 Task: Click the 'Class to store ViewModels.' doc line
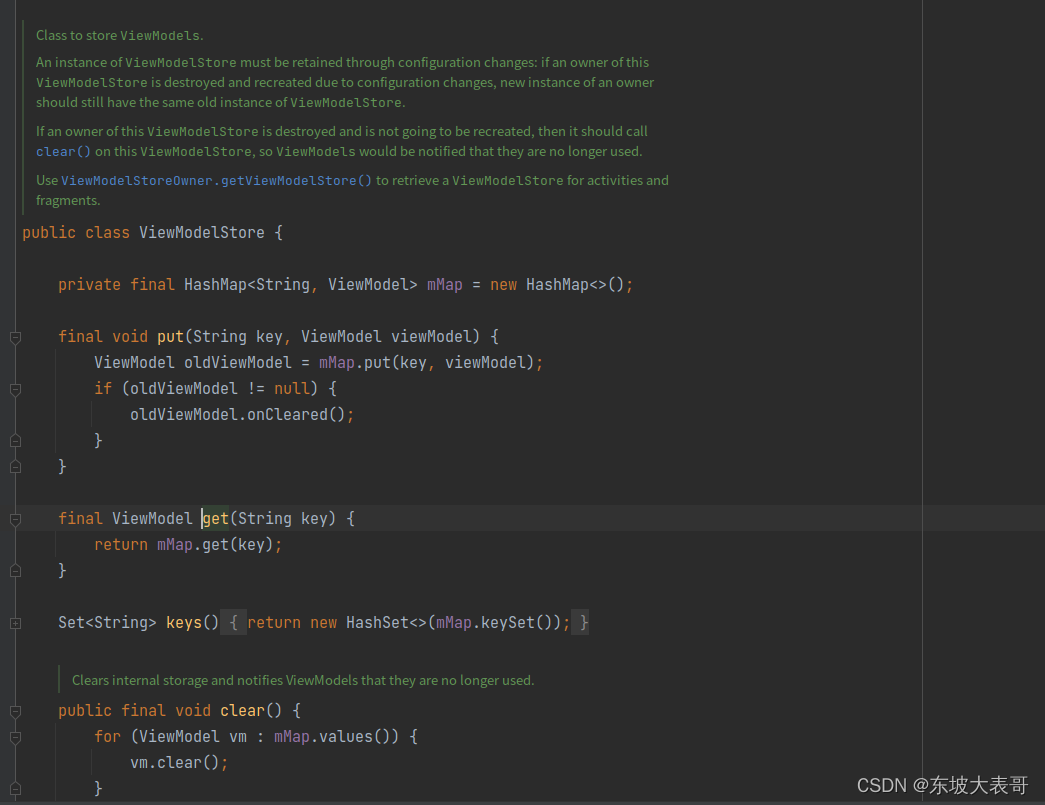pyautogui.click(x=120, y=35)
